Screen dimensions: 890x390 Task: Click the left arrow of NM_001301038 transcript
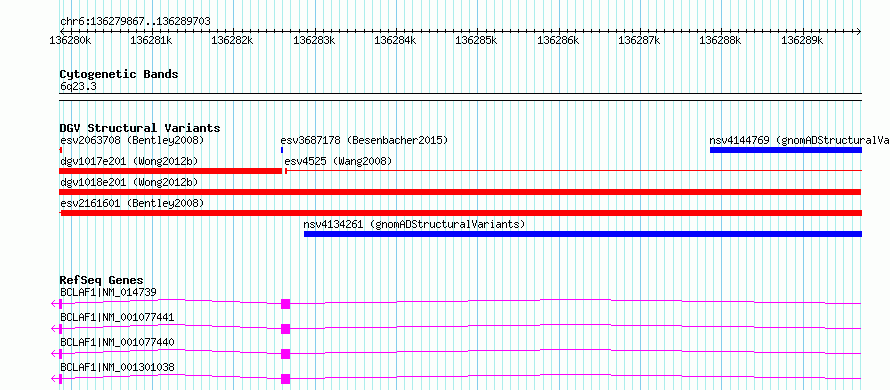point(54,379)
